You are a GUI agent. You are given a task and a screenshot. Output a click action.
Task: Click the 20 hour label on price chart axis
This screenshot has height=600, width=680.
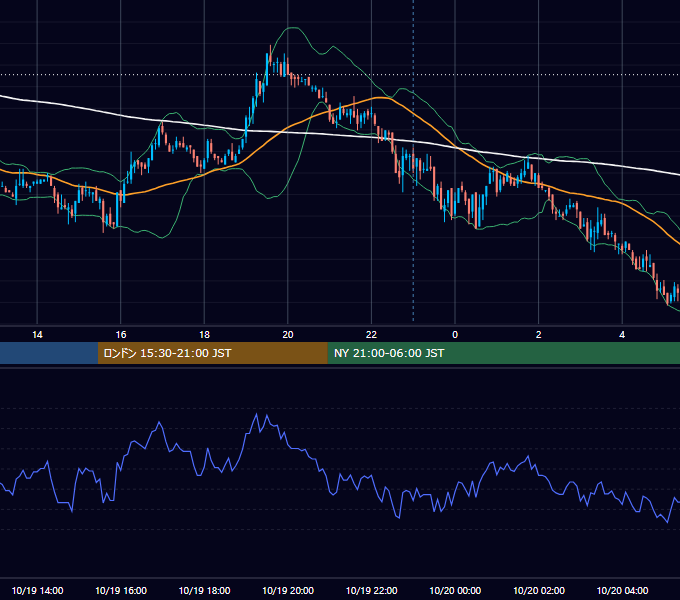[x=288, y=335]
